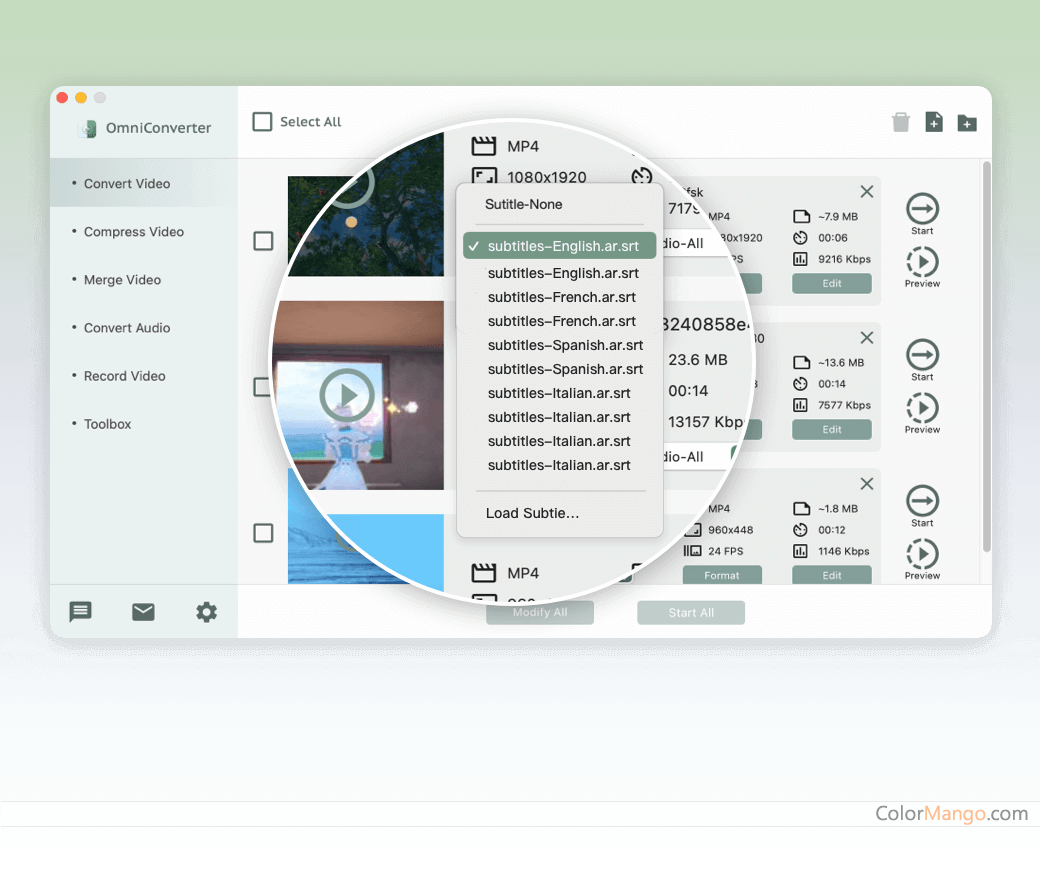Image resolution: width=1040 pixels, height=874 pixels.
Task: Start converting the 13.6 MB video
Action: pyautogui.click(x=923, y=359)
